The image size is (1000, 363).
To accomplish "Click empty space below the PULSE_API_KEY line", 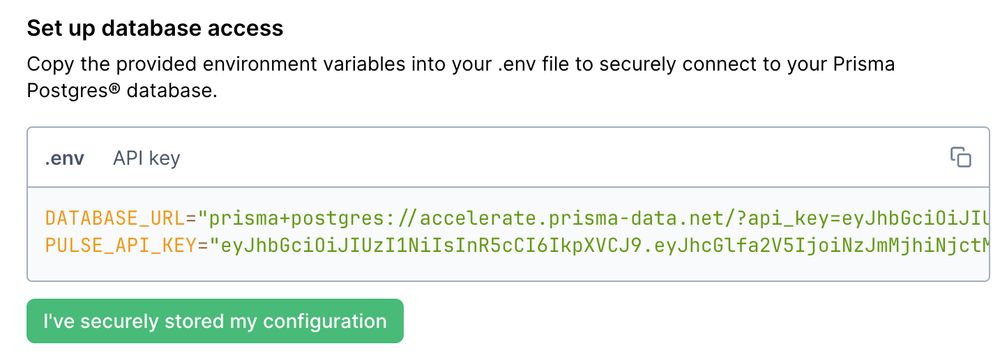I will pos(508,269).
